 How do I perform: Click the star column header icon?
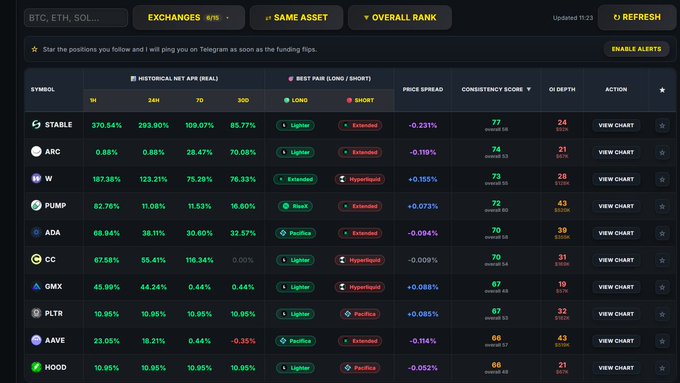point(662,90)
